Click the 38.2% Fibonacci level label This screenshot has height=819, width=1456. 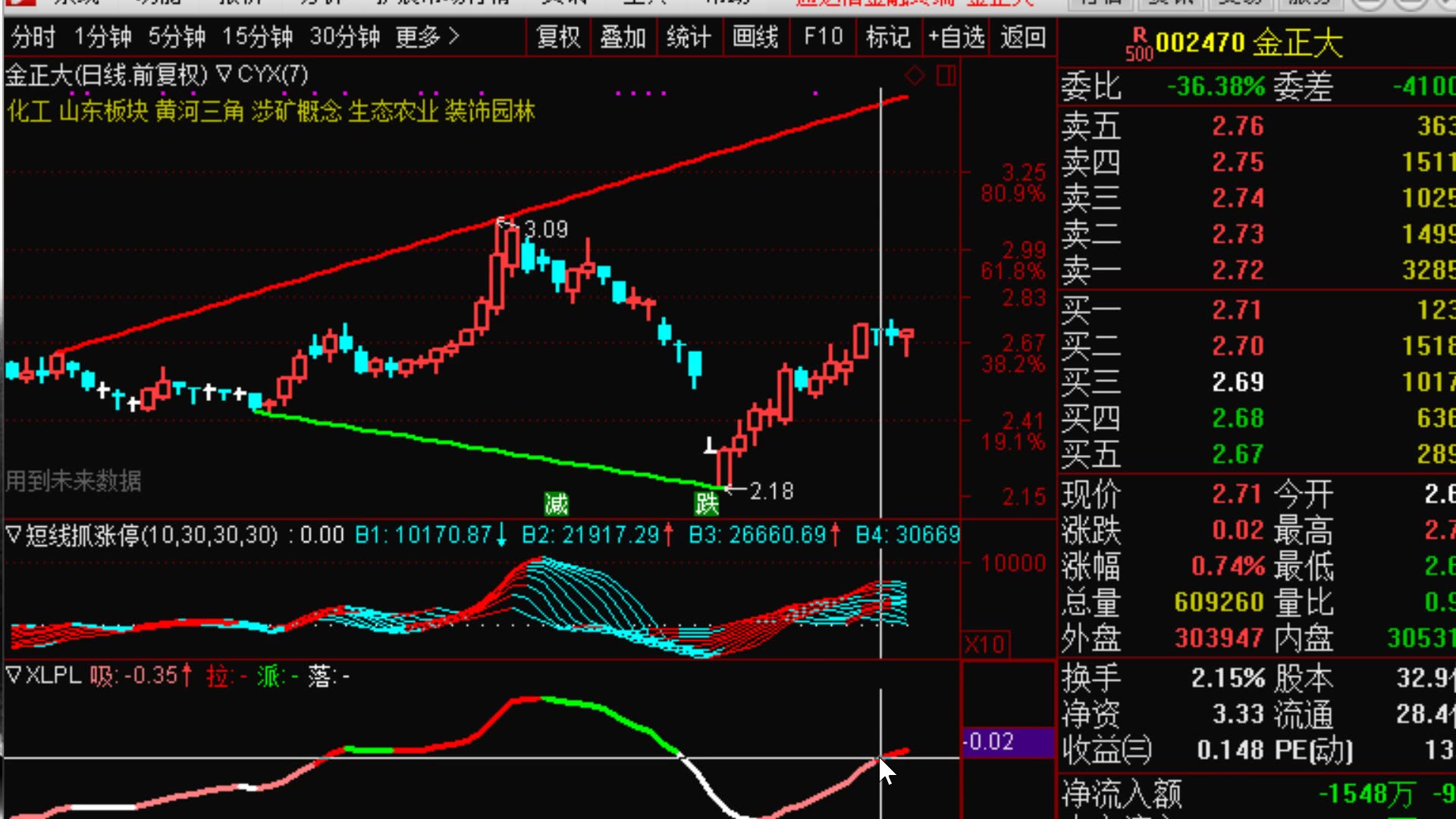point(1013,365)
